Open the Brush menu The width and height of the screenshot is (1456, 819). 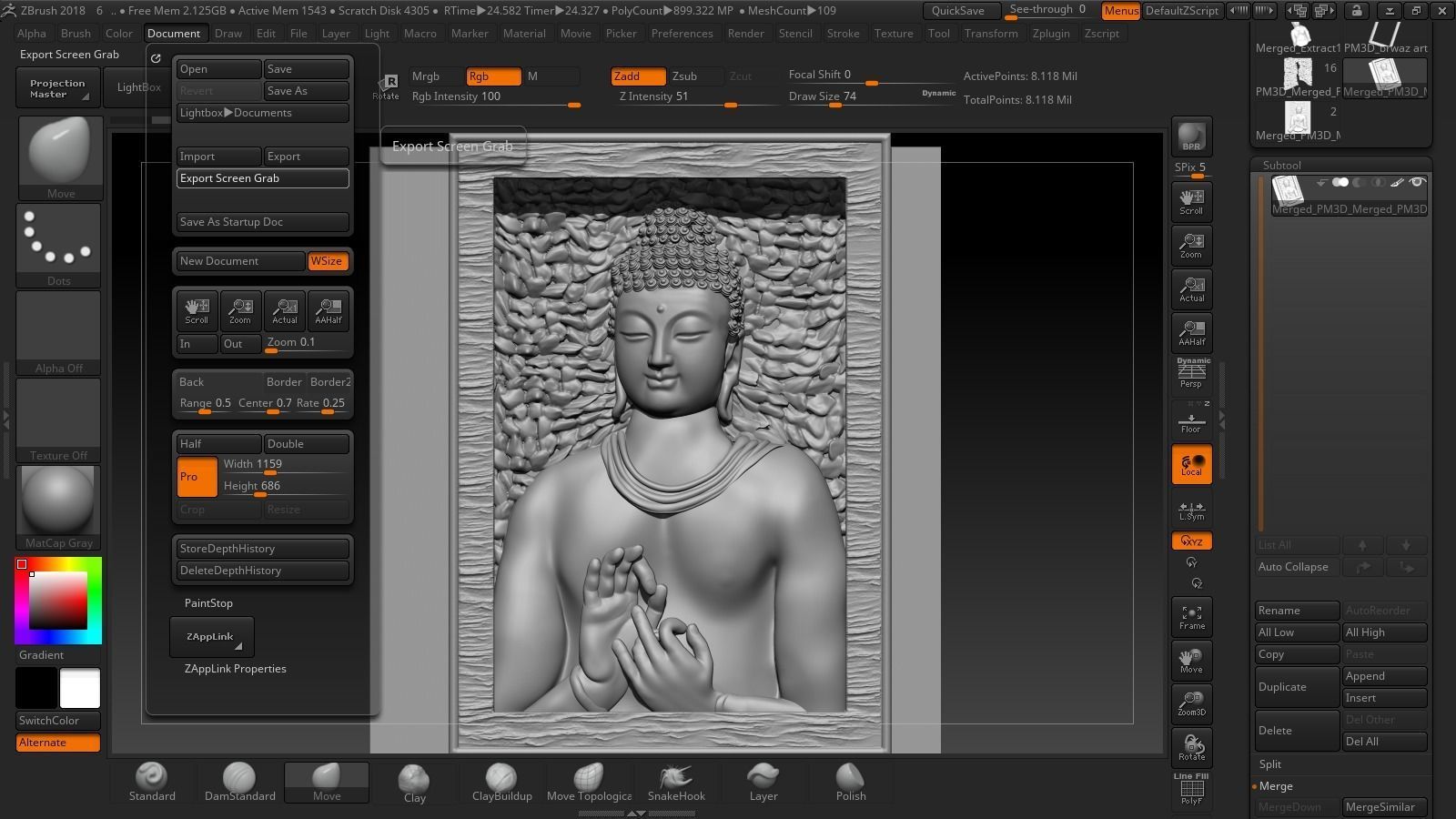tap(76, 34)
